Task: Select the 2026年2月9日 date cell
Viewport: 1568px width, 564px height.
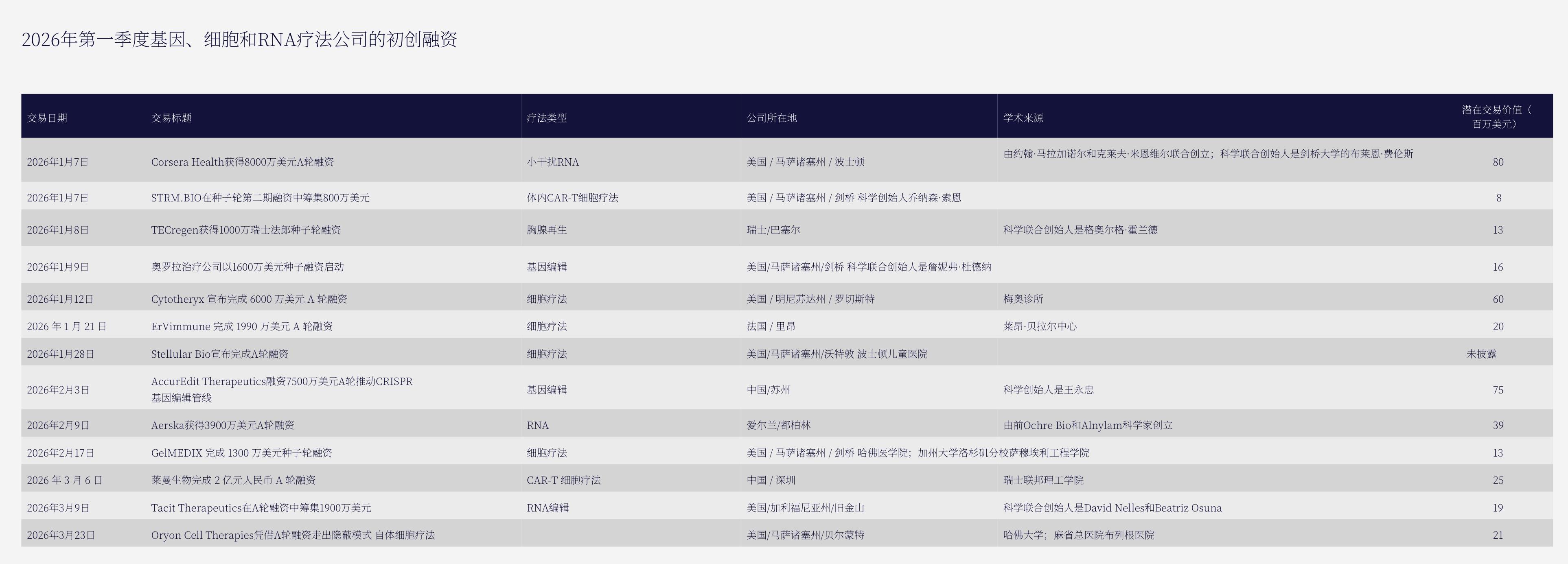Action: pyautogui.click(x=58, y=425)
